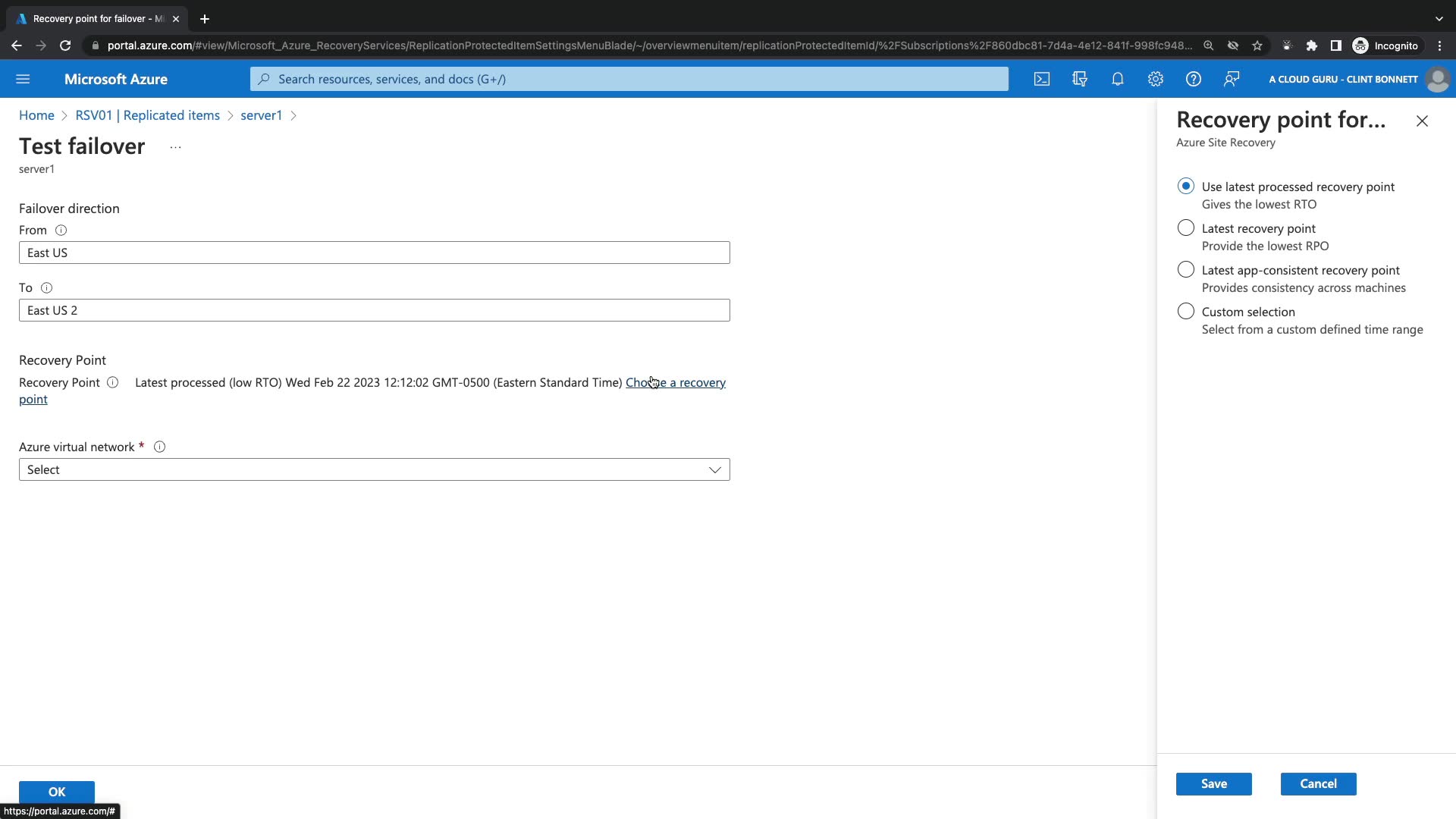Open the browser tab list chevron

click(1439, 18)
